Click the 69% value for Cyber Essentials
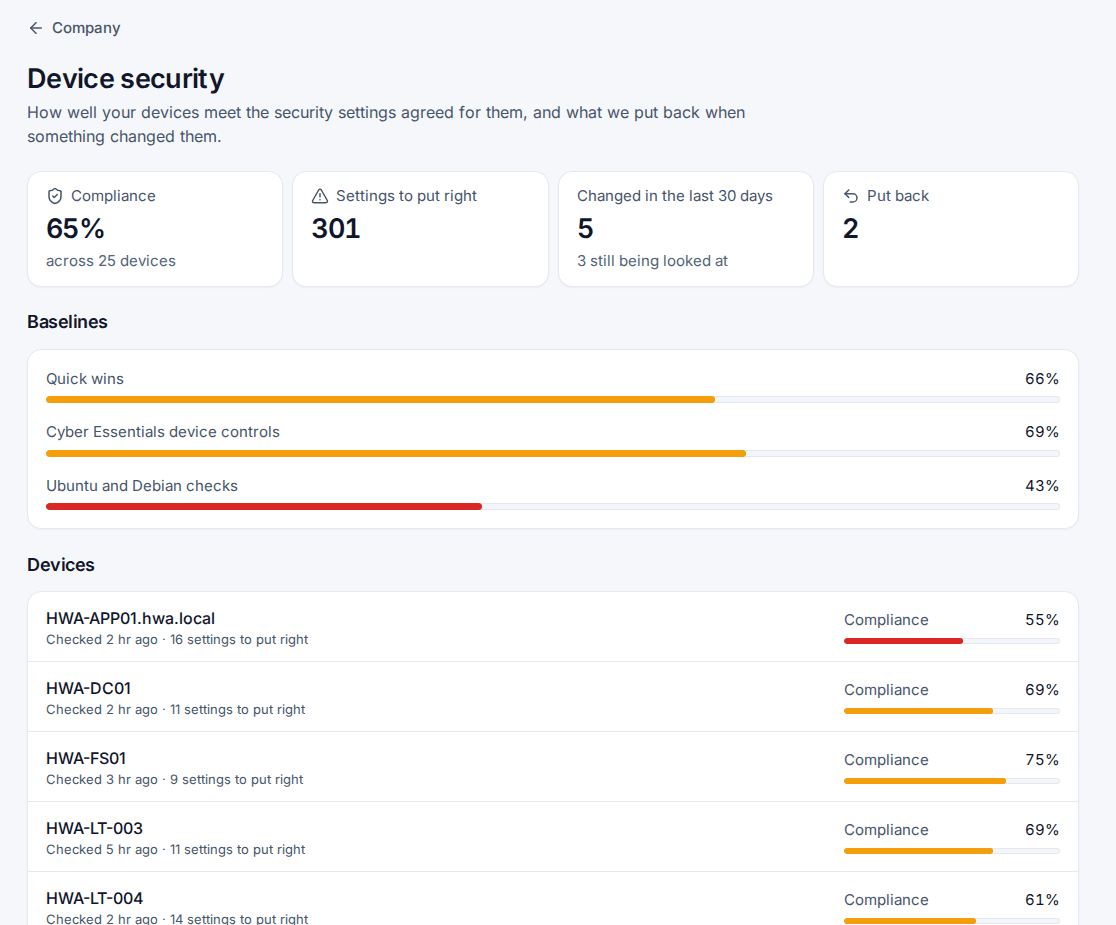The height and width of the screenshot is (925, 1116). (x=1042, y=432)
